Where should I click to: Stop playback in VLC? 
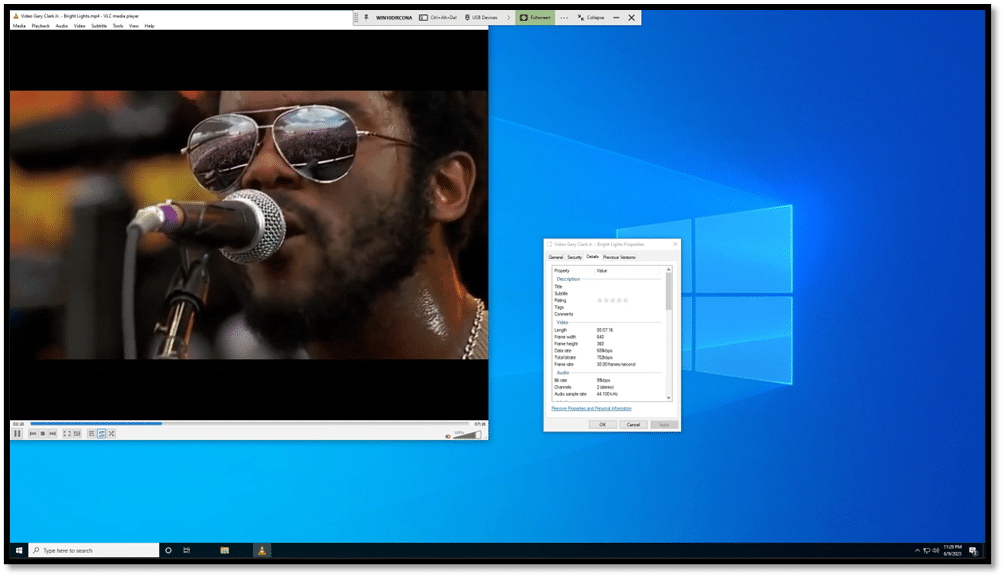click(x=43, y=434)
